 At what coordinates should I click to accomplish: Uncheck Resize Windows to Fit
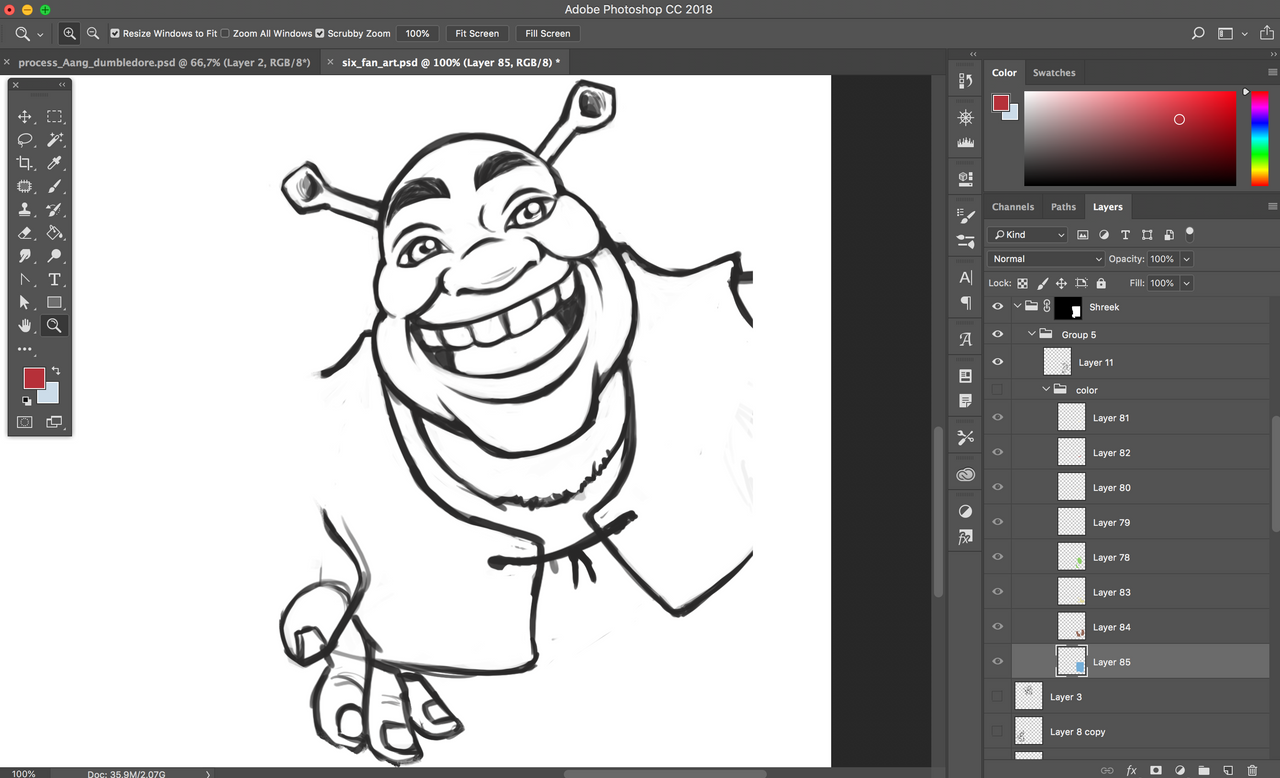coord(115,33)
